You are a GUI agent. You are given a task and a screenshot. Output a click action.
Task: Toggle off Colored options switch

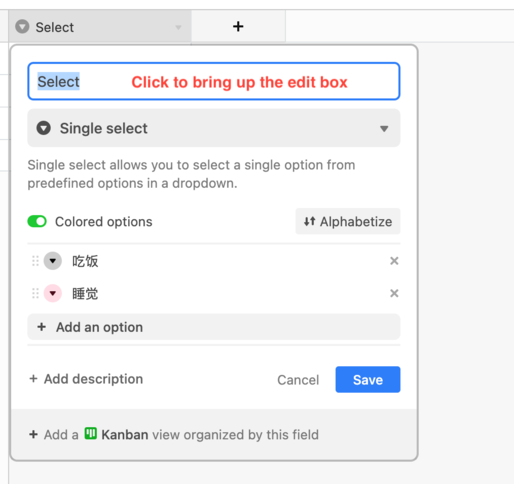tap(37, 221)
